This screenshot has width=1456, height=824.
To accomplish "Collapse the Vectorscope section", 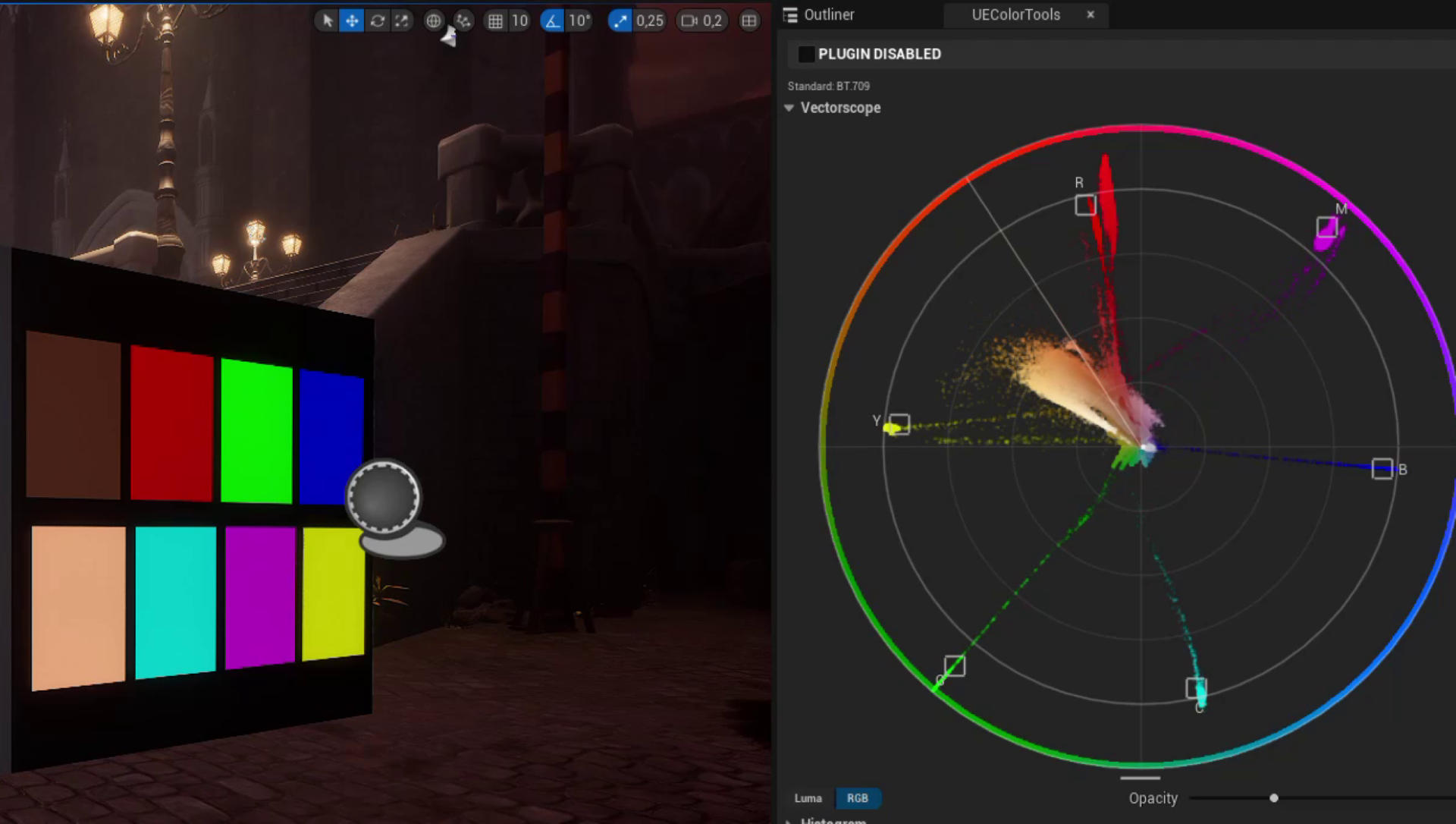I will (x=789, y=108).
